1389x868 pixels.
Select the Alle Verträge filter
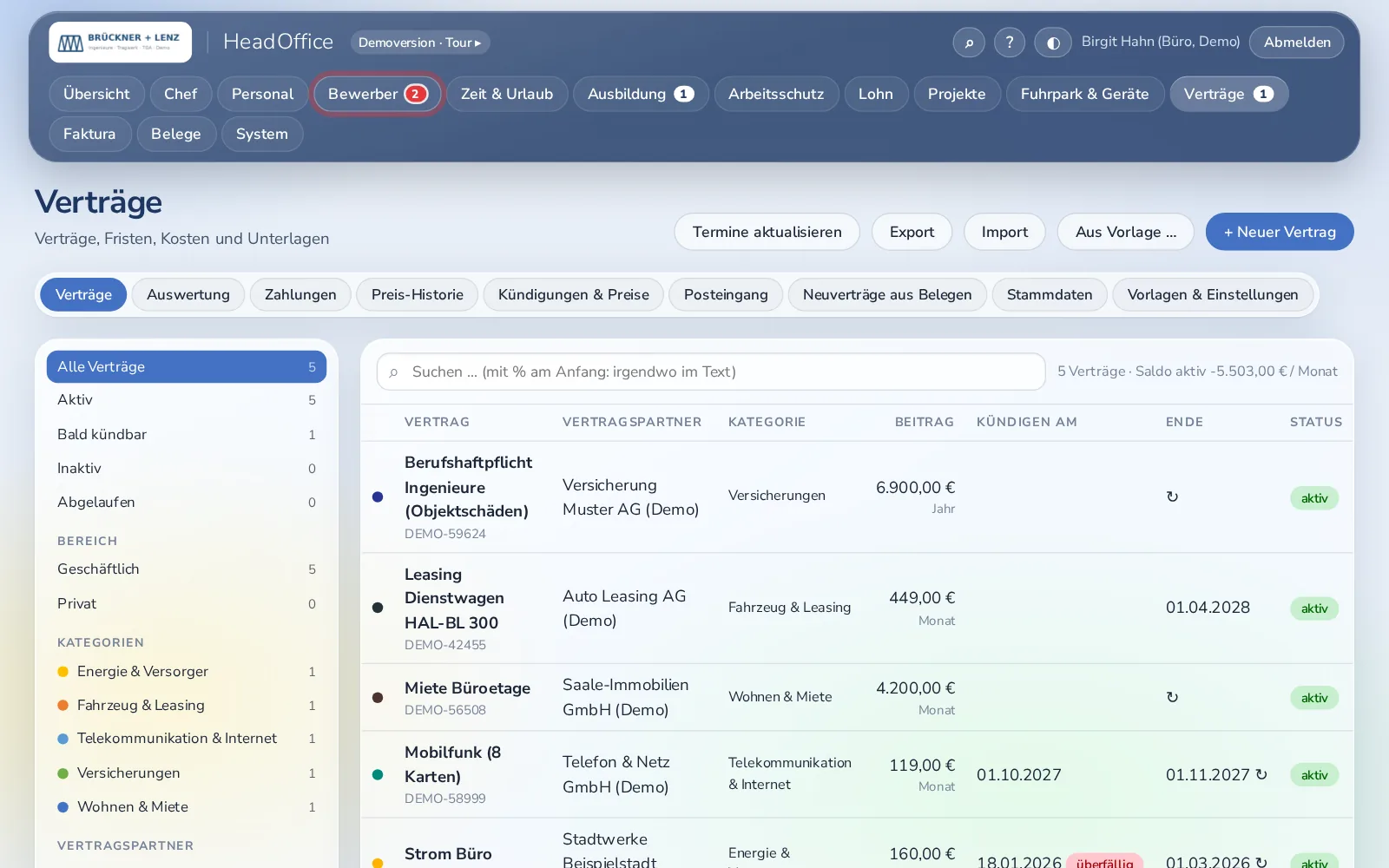[187, 367]
